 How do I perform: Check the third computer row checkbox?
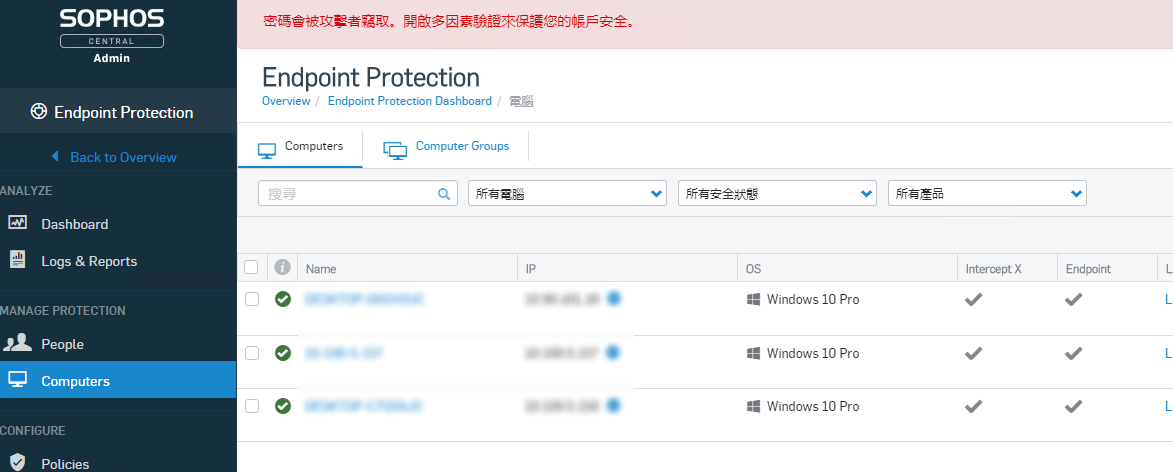tap(252, 406)
